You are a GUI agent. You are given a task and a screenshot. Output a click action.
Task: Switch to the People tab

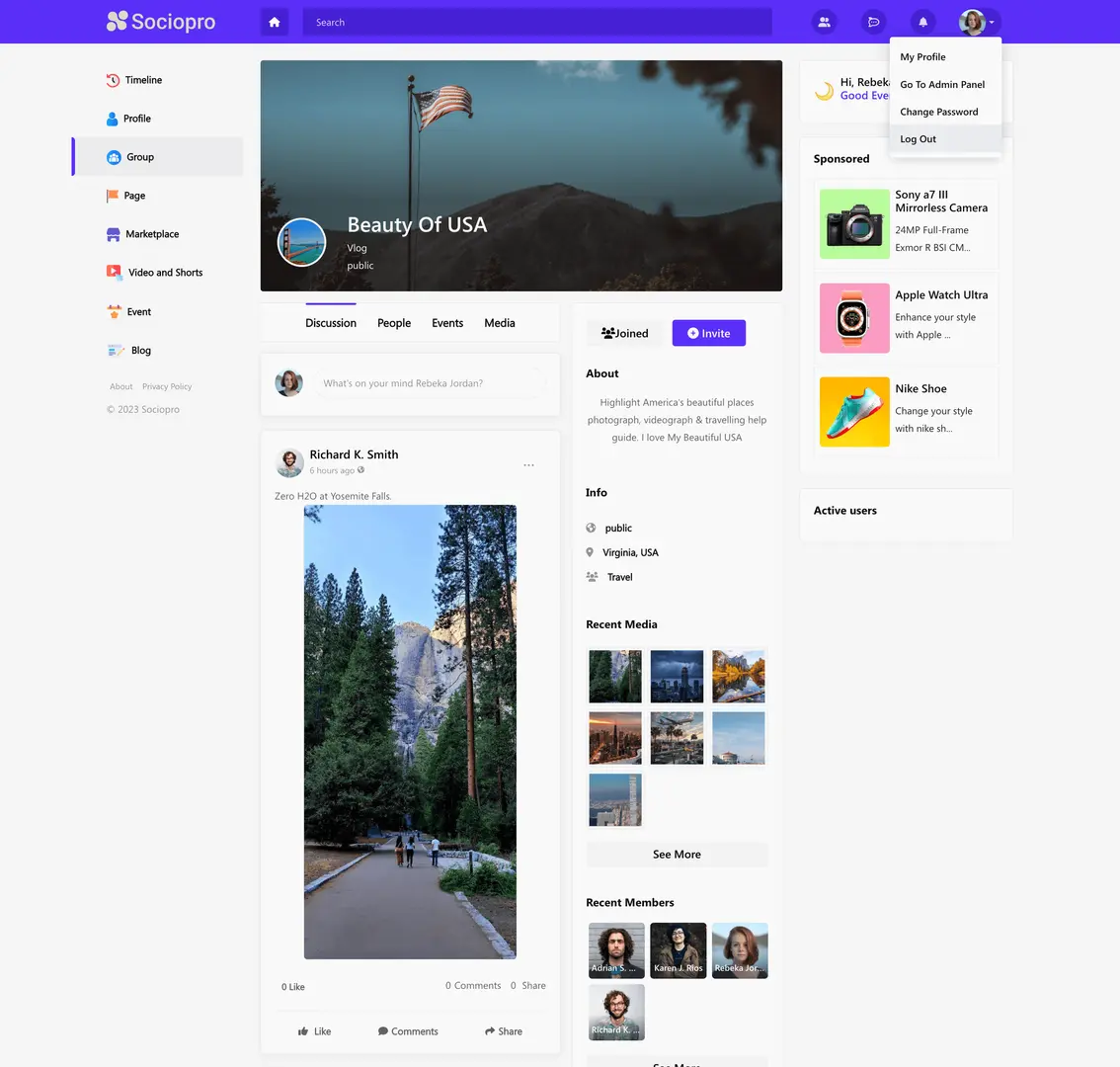(x=393, y=323)
